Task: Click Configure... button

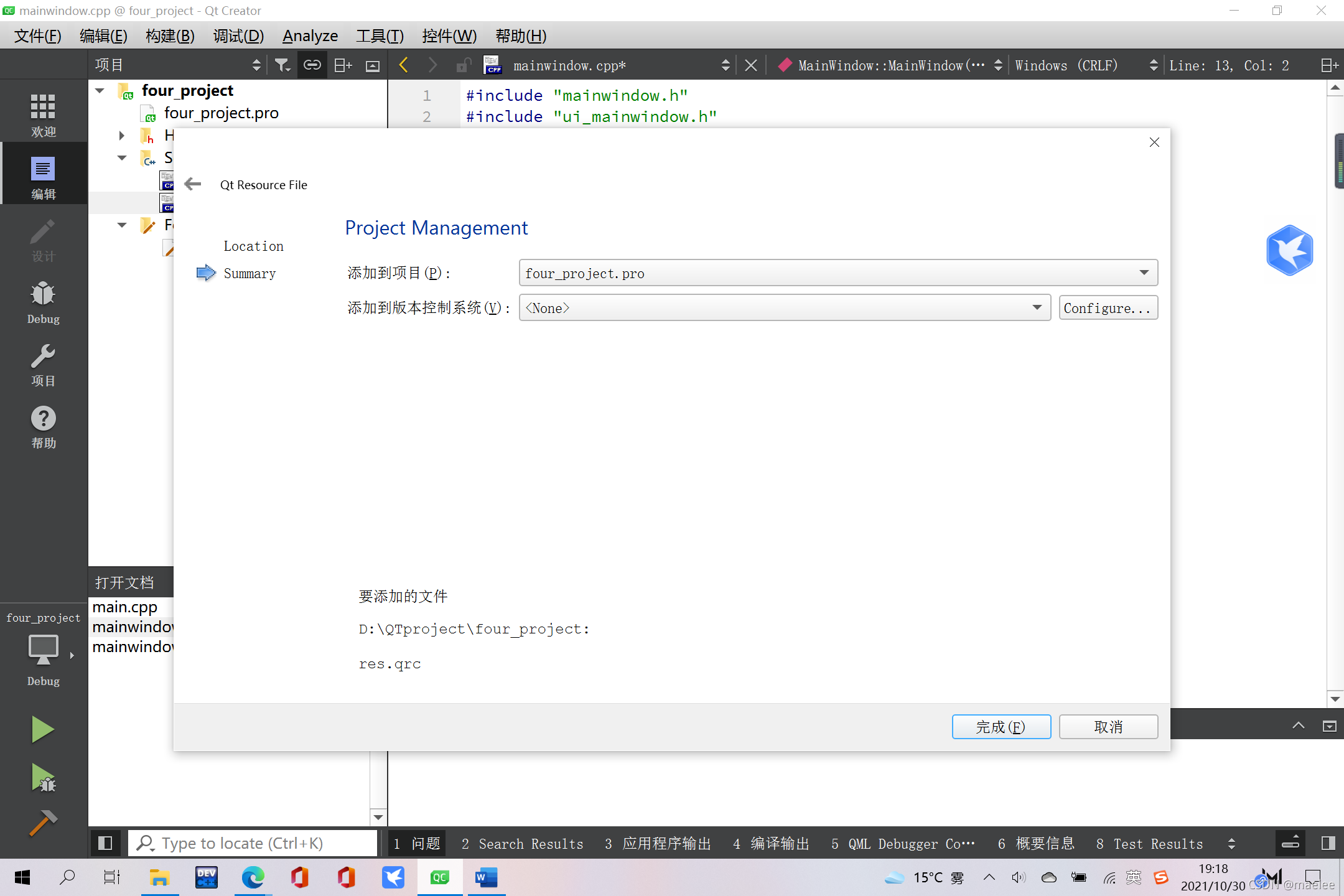Action: pos(1108,308)
